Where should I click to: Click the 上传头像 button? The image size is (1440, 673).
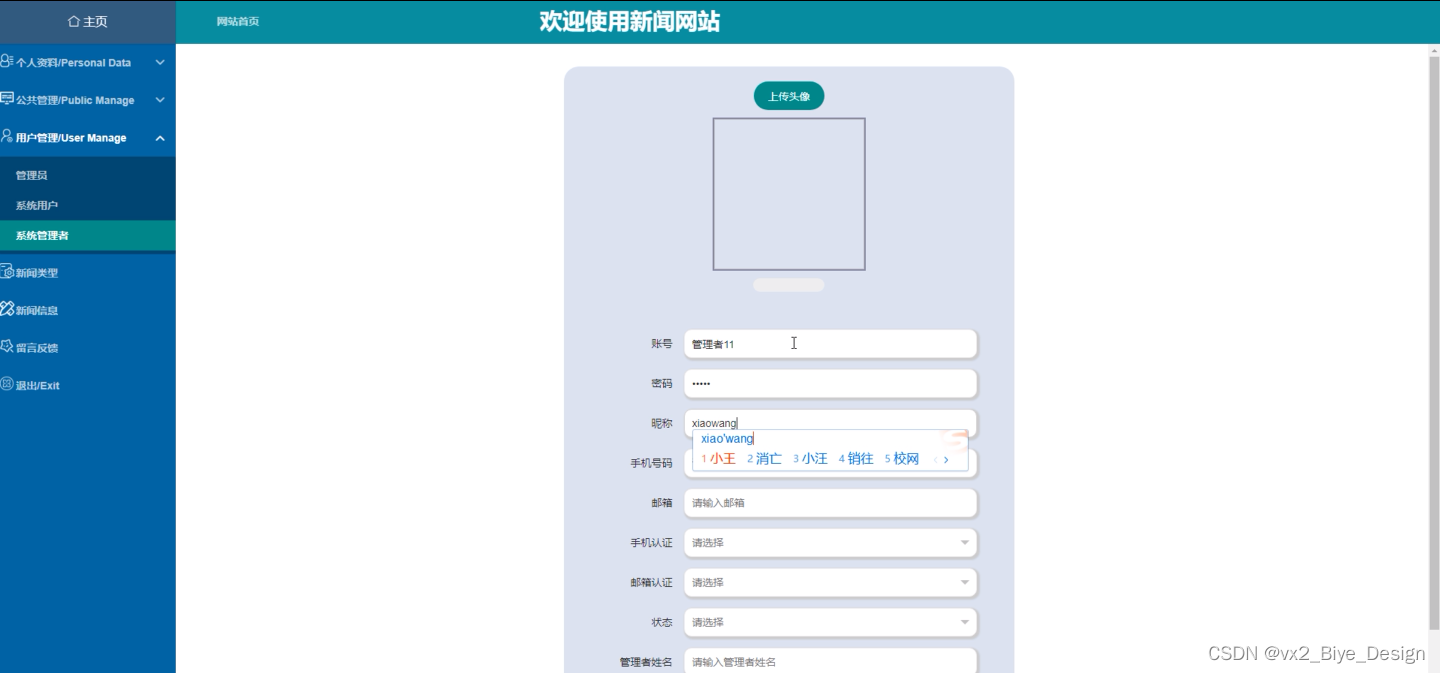pyautogui.click(x=789, y=96)
